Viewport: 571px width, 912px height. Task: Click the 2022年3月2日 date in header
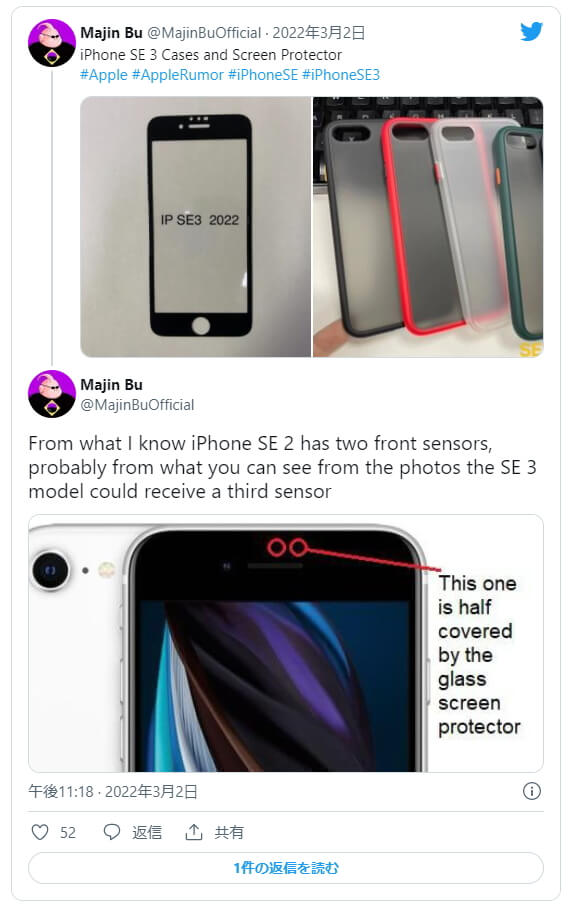click(319, 33)
